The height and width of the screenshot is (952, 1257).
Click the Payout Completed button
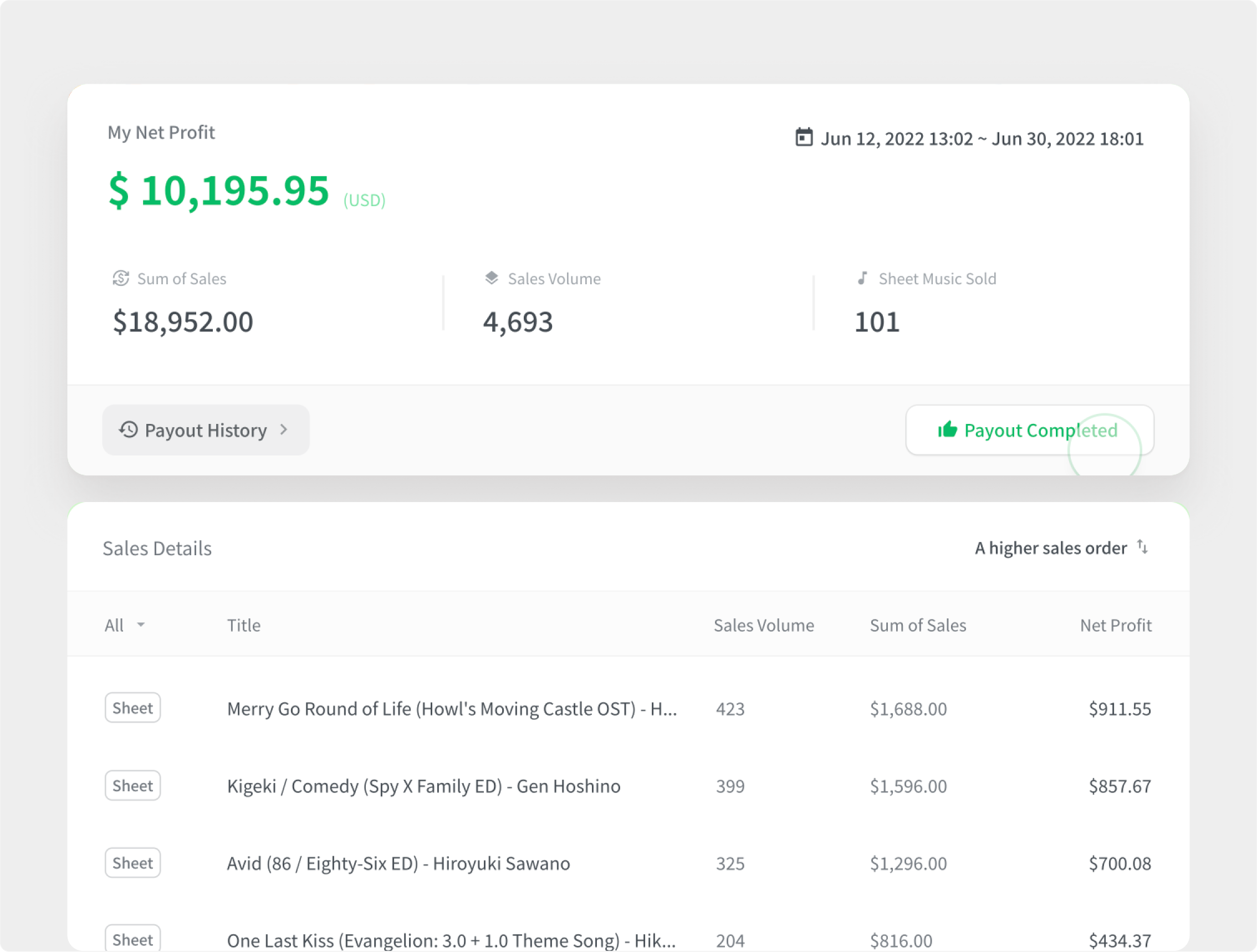coord(1029,430)
